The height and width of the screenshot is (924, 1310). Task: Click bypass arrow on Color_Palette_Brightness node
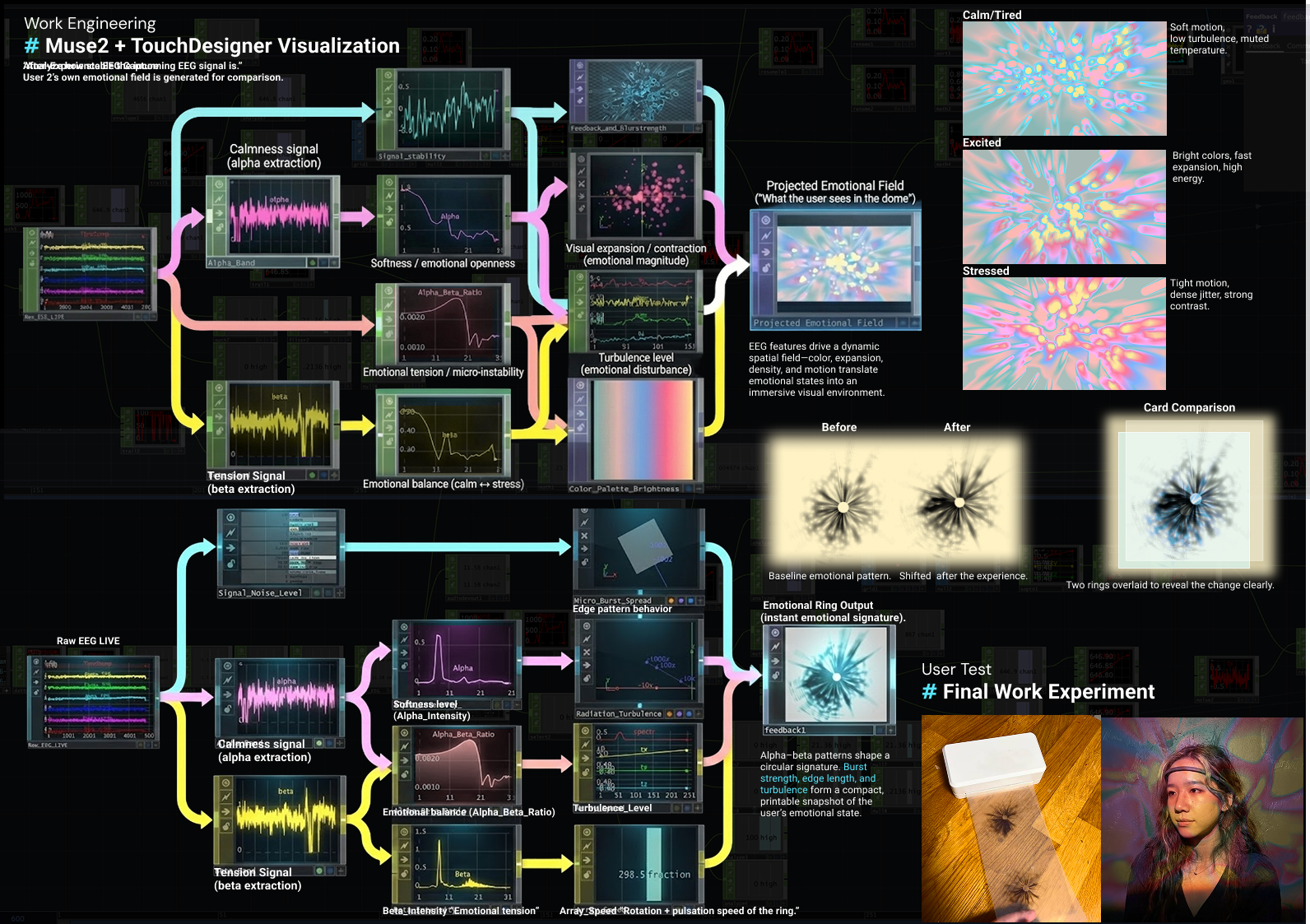tap(580, 414)
